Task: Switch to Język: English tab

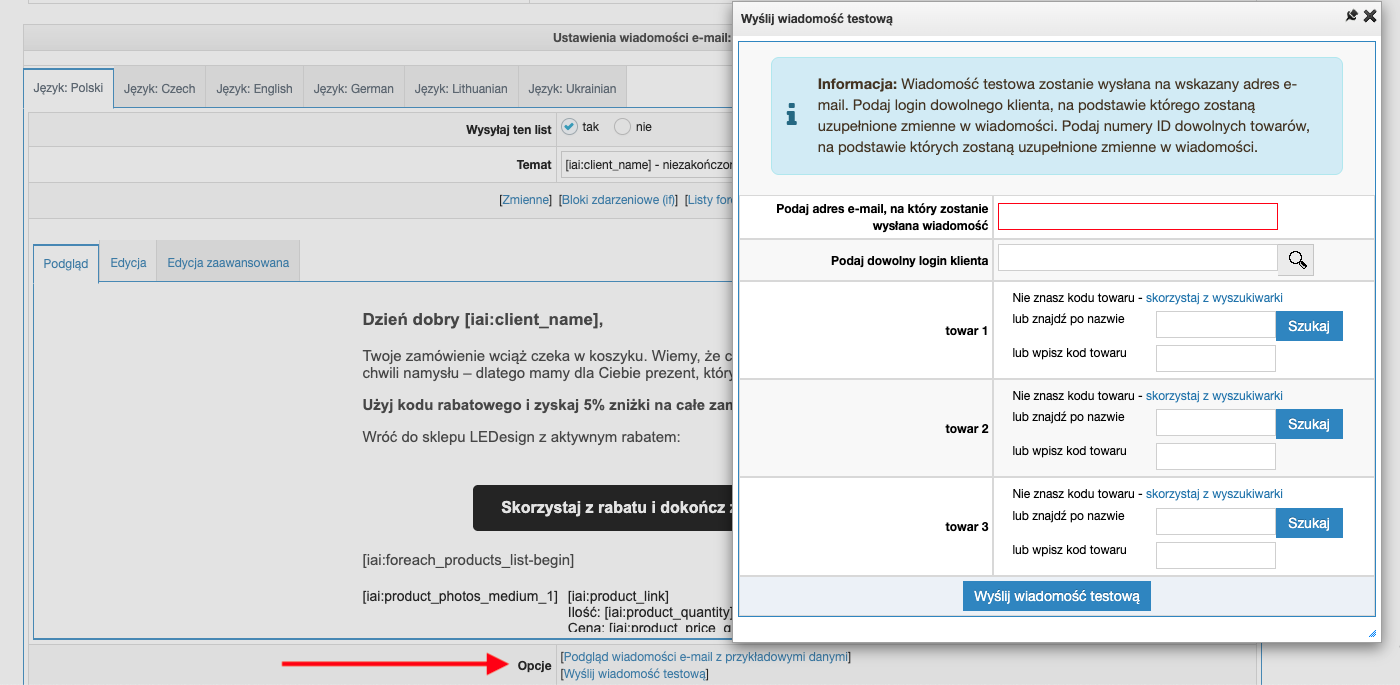Action: [254, 88]
